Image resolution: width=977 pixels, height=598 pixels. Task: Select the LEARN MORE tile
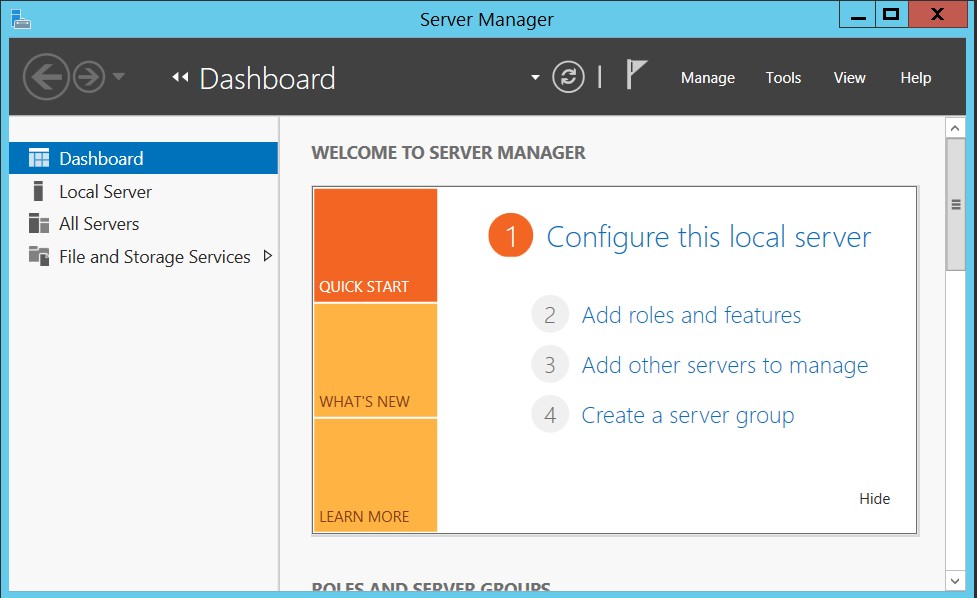click(x=375, y=475)
